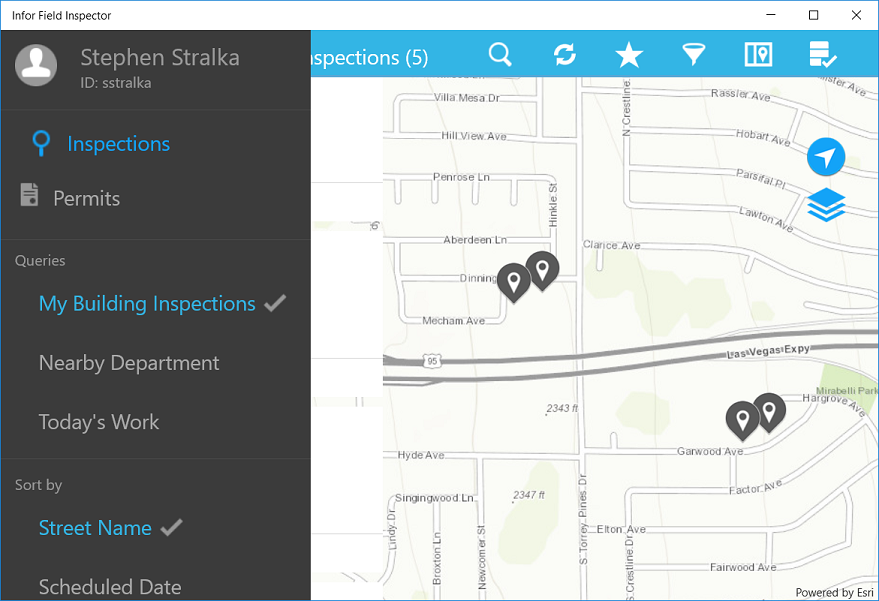Run the Nearby Department query
The height and width of the screenshot is (601, 879).
coord(128,362)
